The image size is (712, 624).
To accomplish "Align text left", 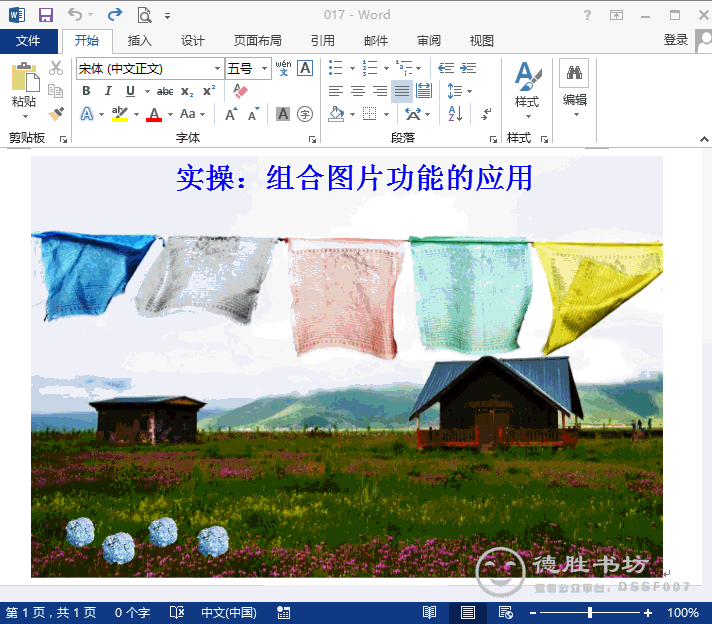I will click(336, 91).
